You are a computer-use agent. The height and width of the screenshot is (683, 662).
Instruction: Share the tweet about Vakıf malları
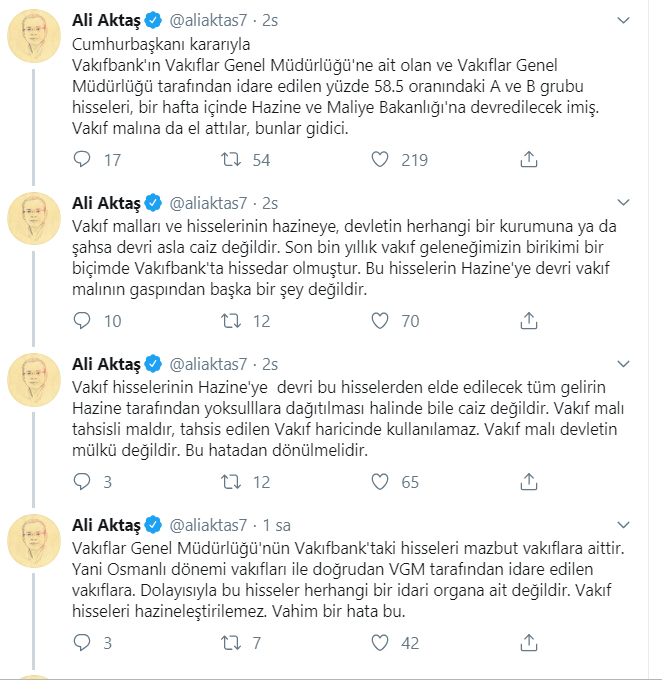pos(528,321)
